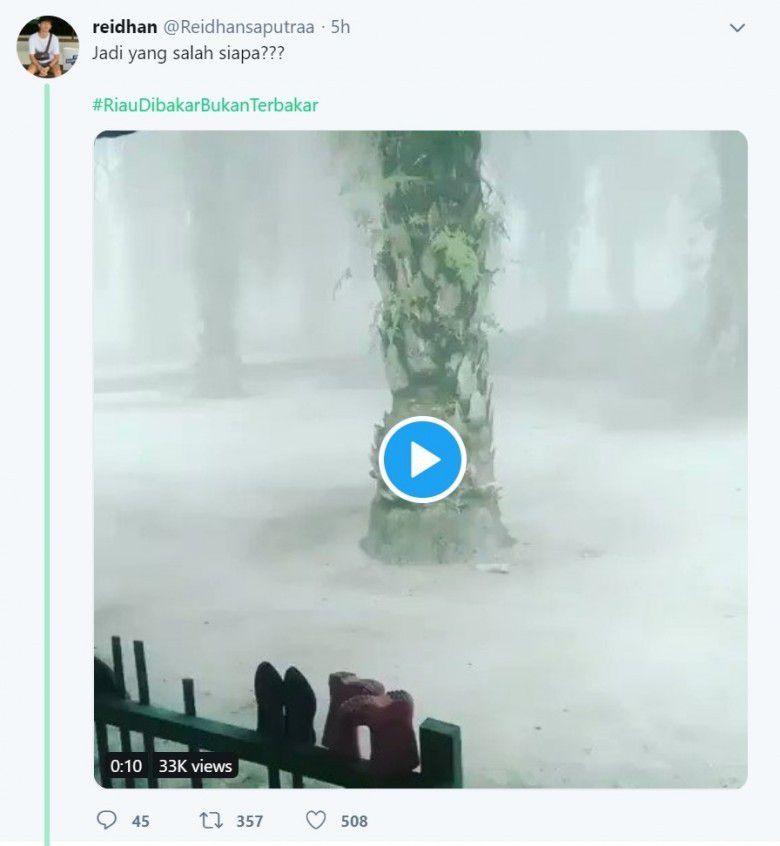Click the reply speech bubble icon
This screenshot has height=846, width=780.
(x=108, y=820)
